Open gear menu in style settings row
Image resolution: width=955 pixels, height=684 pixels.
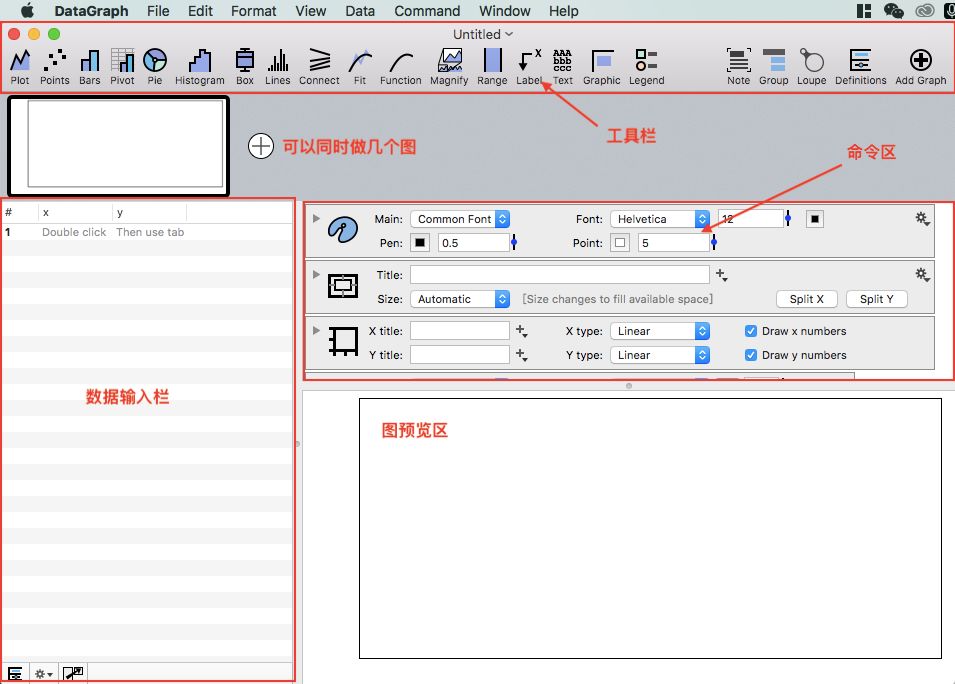coord(923,219)
